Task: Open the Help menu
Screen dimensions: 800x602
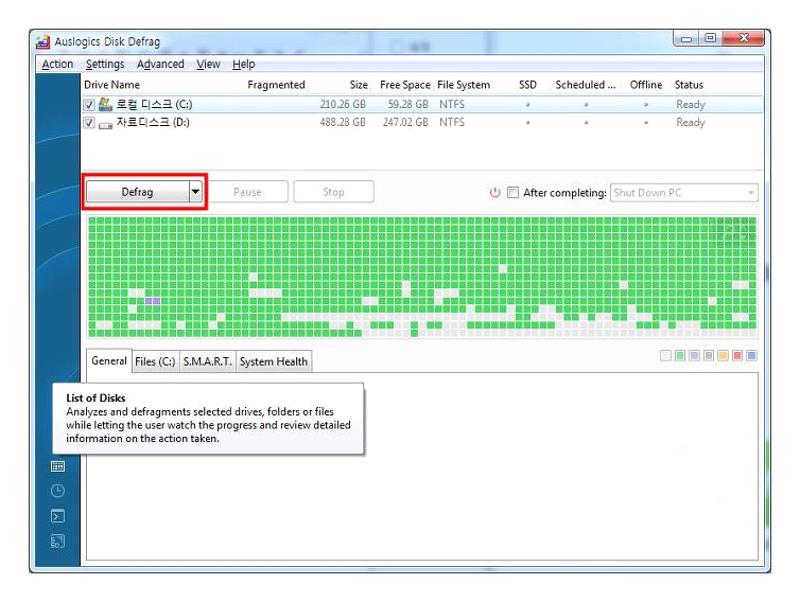Action: pyautogui.click(x=243, y=64)
